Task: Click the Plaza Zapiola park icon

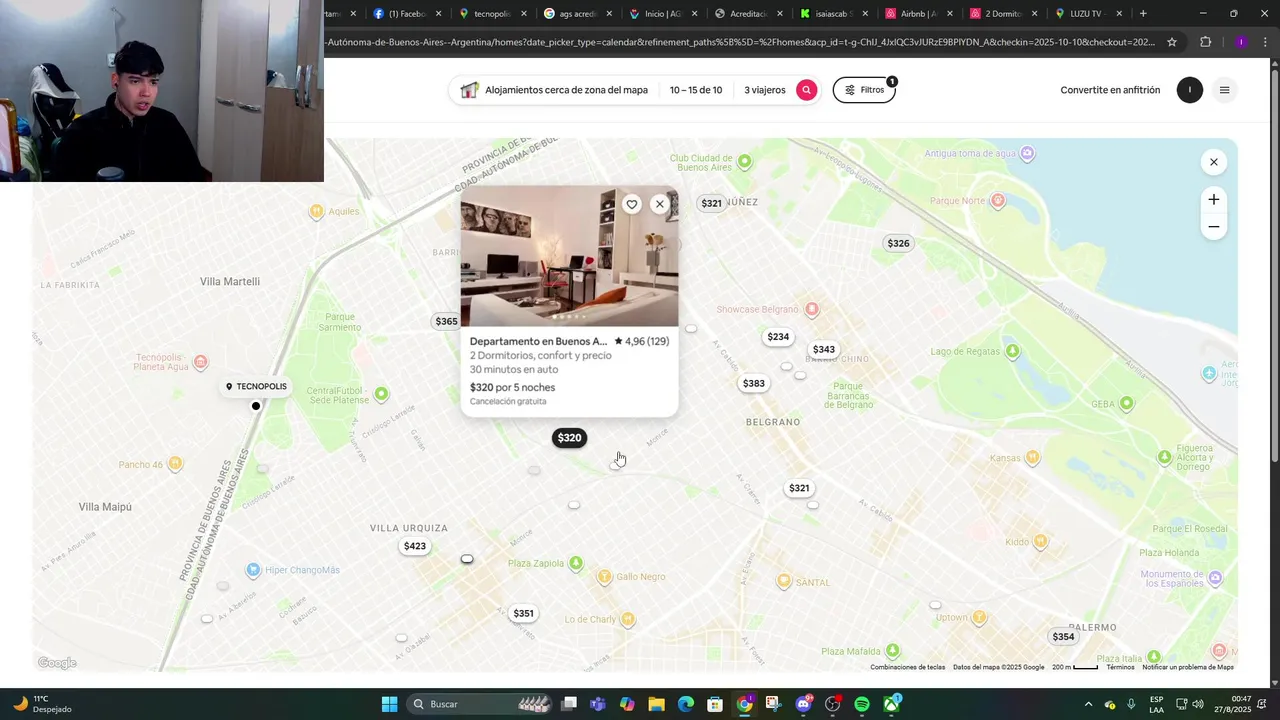Action: [x=576, y=564]
